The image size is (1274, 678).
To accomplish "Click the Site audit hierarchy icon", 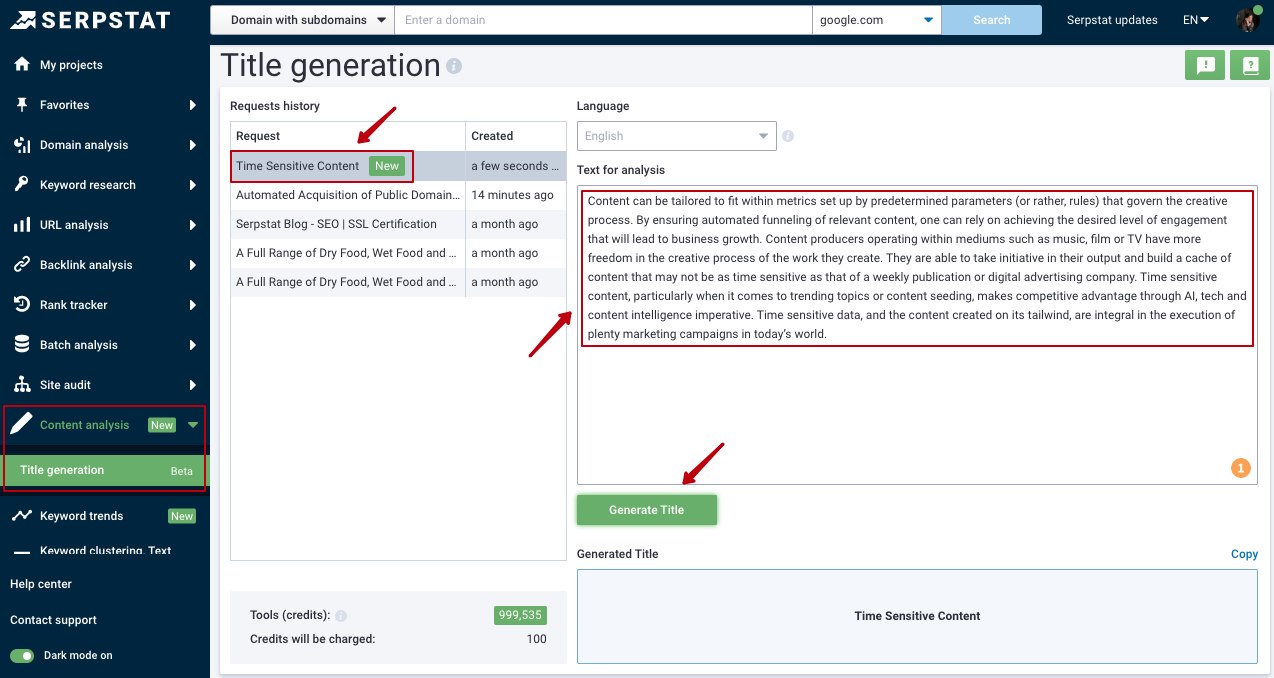I will (21, 385).
